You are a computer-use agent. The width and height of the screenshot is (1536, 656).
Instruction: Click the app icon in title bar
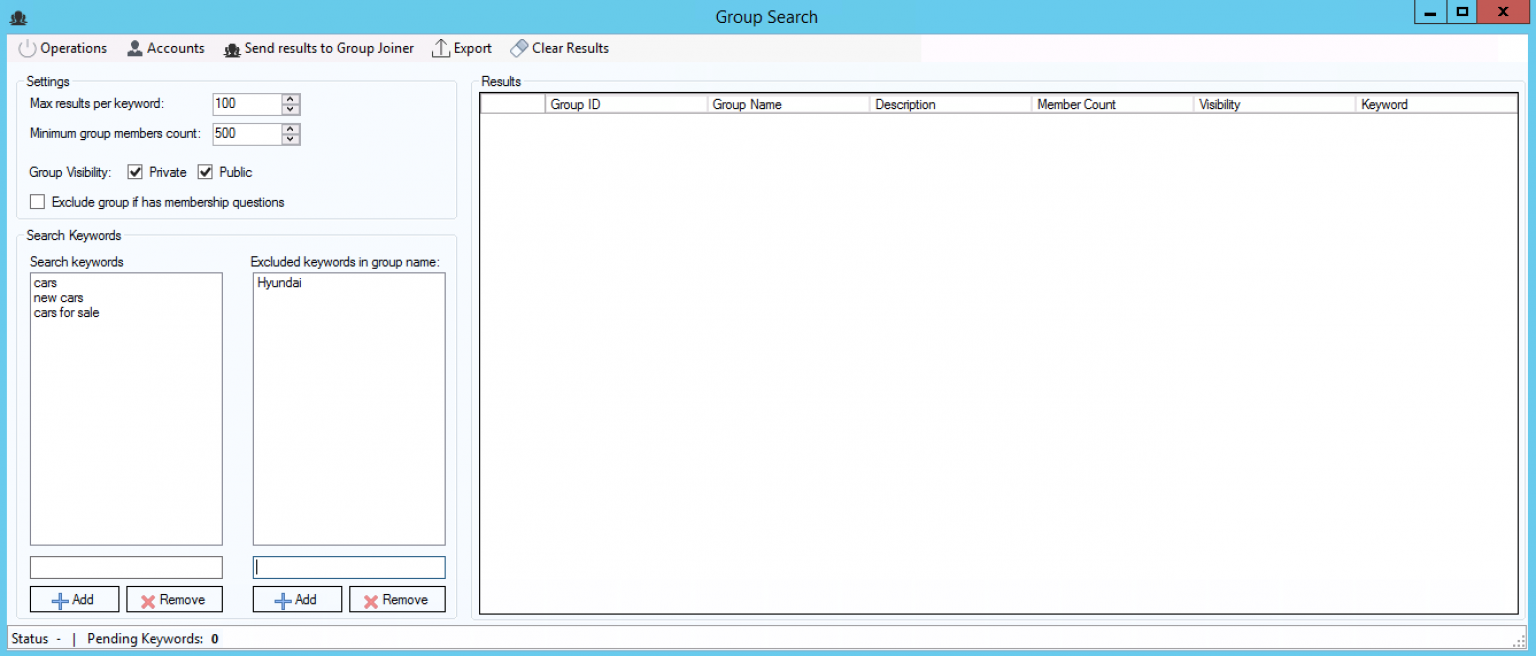17,17
